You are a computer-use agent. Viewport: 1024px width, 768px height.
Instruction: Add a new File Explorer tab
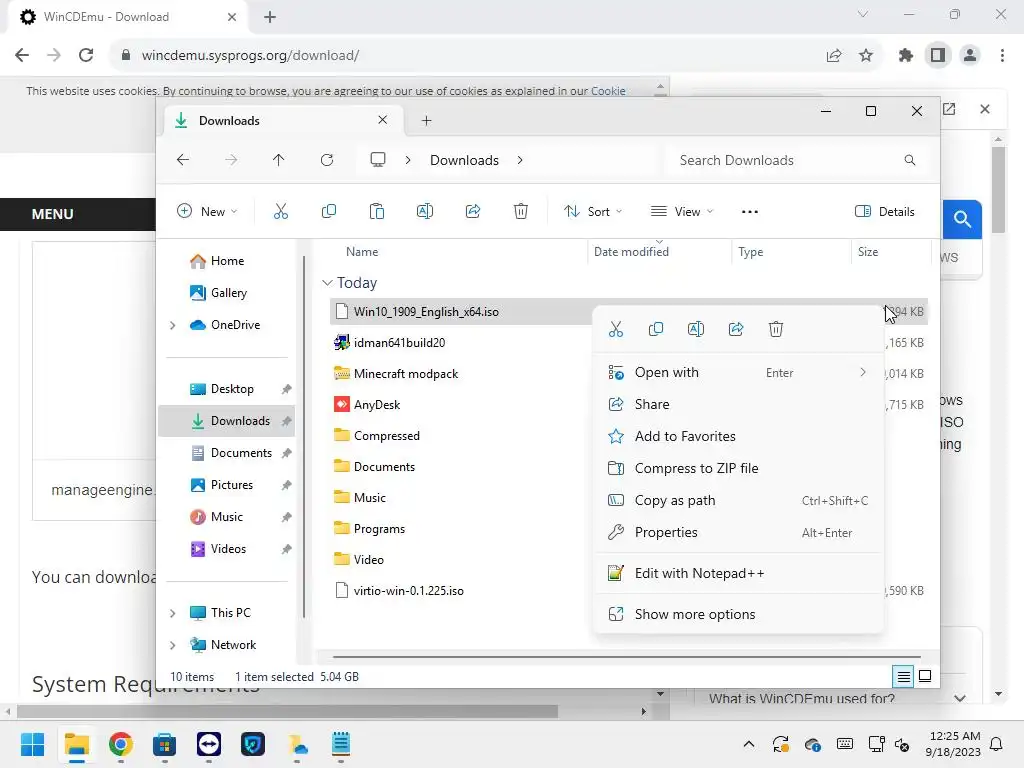coord(426,120)
